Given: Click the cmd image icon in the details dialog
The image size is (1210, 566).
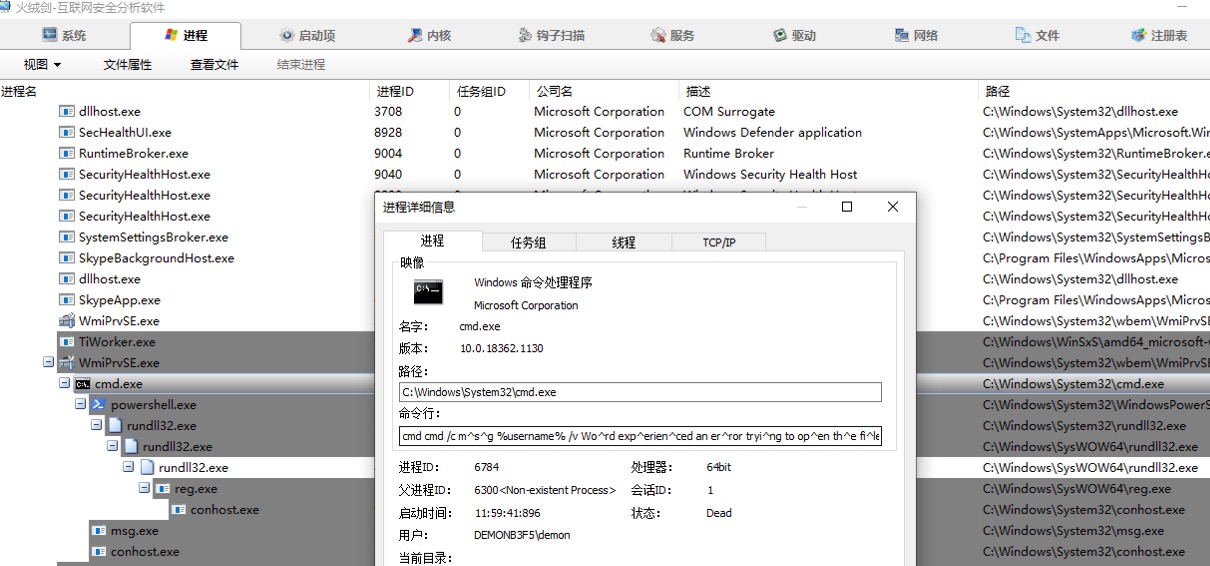Looking at the screenshot, I should click(429, 292).
